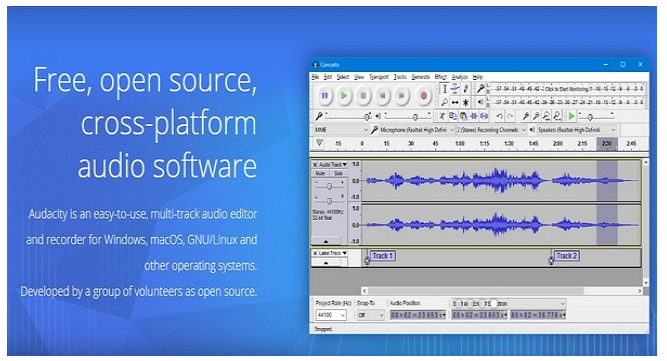Expand the Project Rate 44100 dropdown
Image resolution: width=667 pixels, height=361 pixels.
coord(331,315)
